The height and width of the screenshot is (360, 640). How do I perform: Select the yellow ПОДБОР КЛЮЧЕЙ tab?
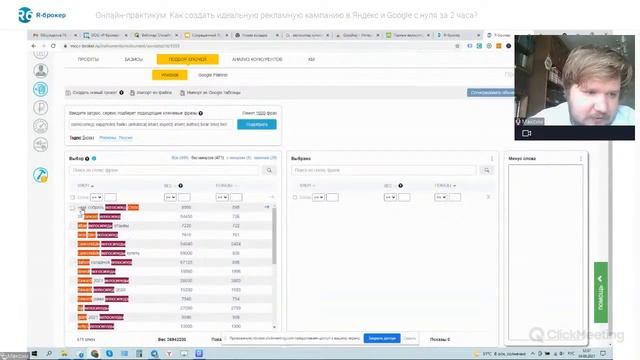pyautogui.click(x=187, y=60)
